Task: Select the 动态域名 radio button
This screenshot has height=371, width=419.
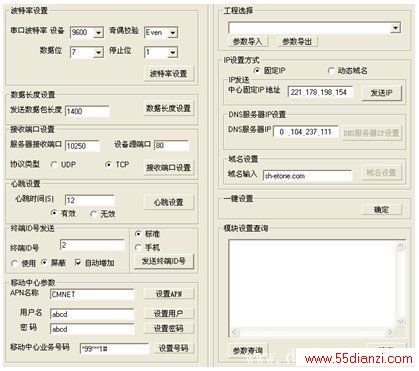Action: pyautogui.click(x=331, y=71)
